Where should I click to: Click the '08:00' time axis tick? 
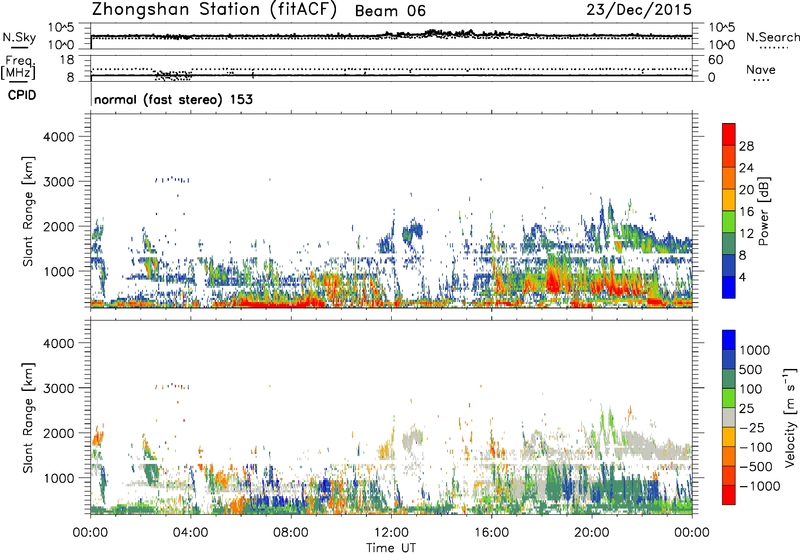(x=291, y=533)
